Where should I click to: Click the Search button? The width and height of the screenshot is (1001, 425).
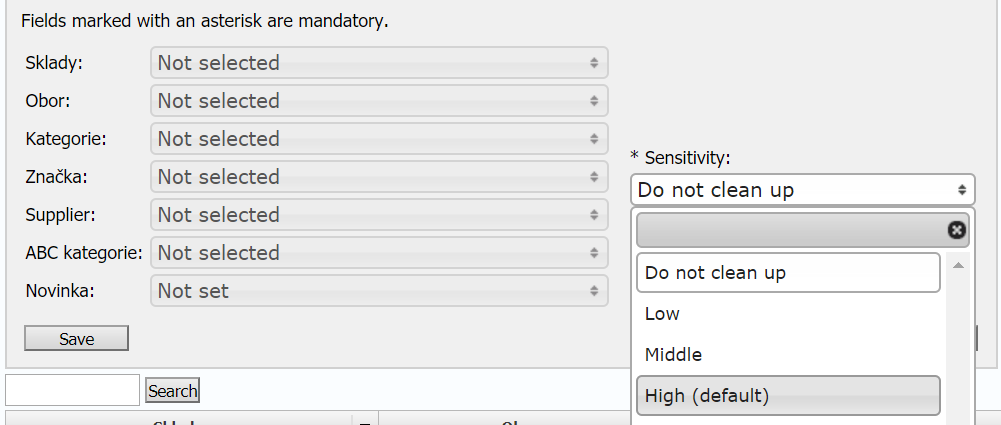tap(173, 391)
